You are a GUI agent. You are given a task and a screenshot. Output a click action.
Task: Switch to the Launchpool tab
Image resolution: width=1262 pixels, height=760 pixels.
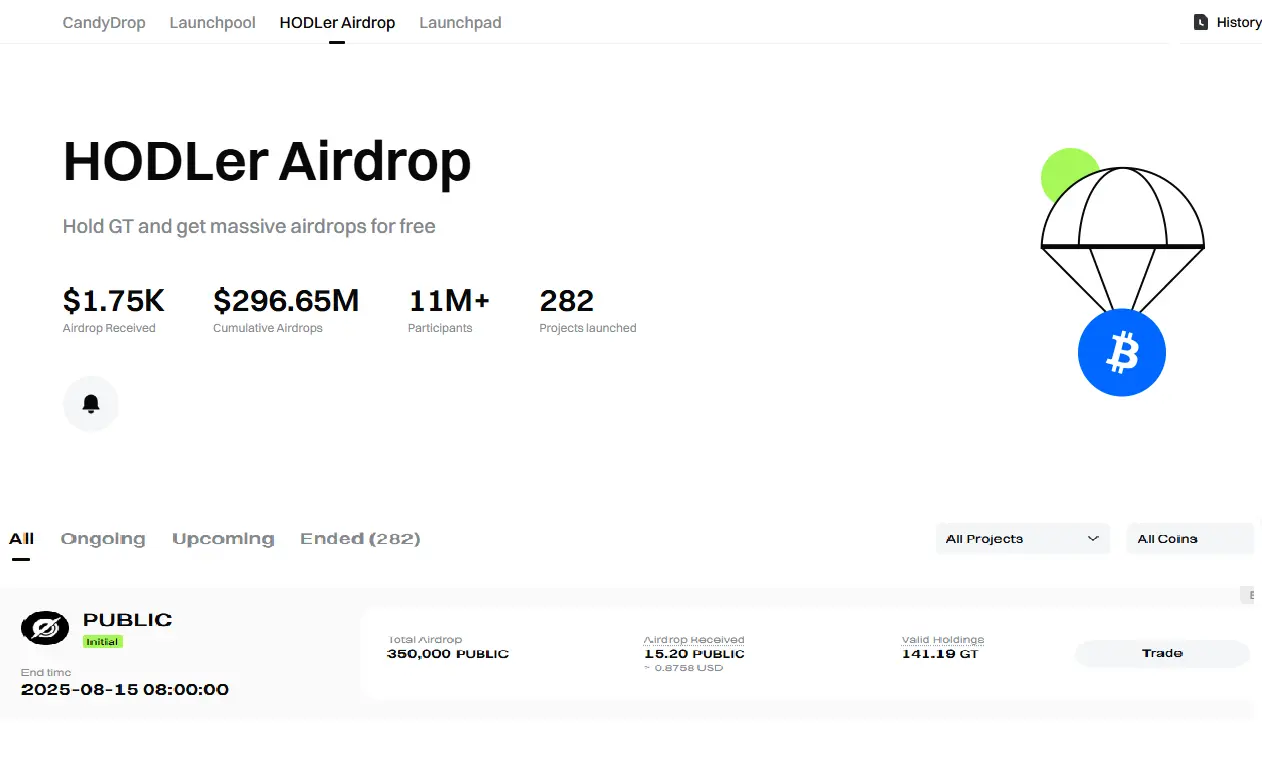click(x=212, y=22)
